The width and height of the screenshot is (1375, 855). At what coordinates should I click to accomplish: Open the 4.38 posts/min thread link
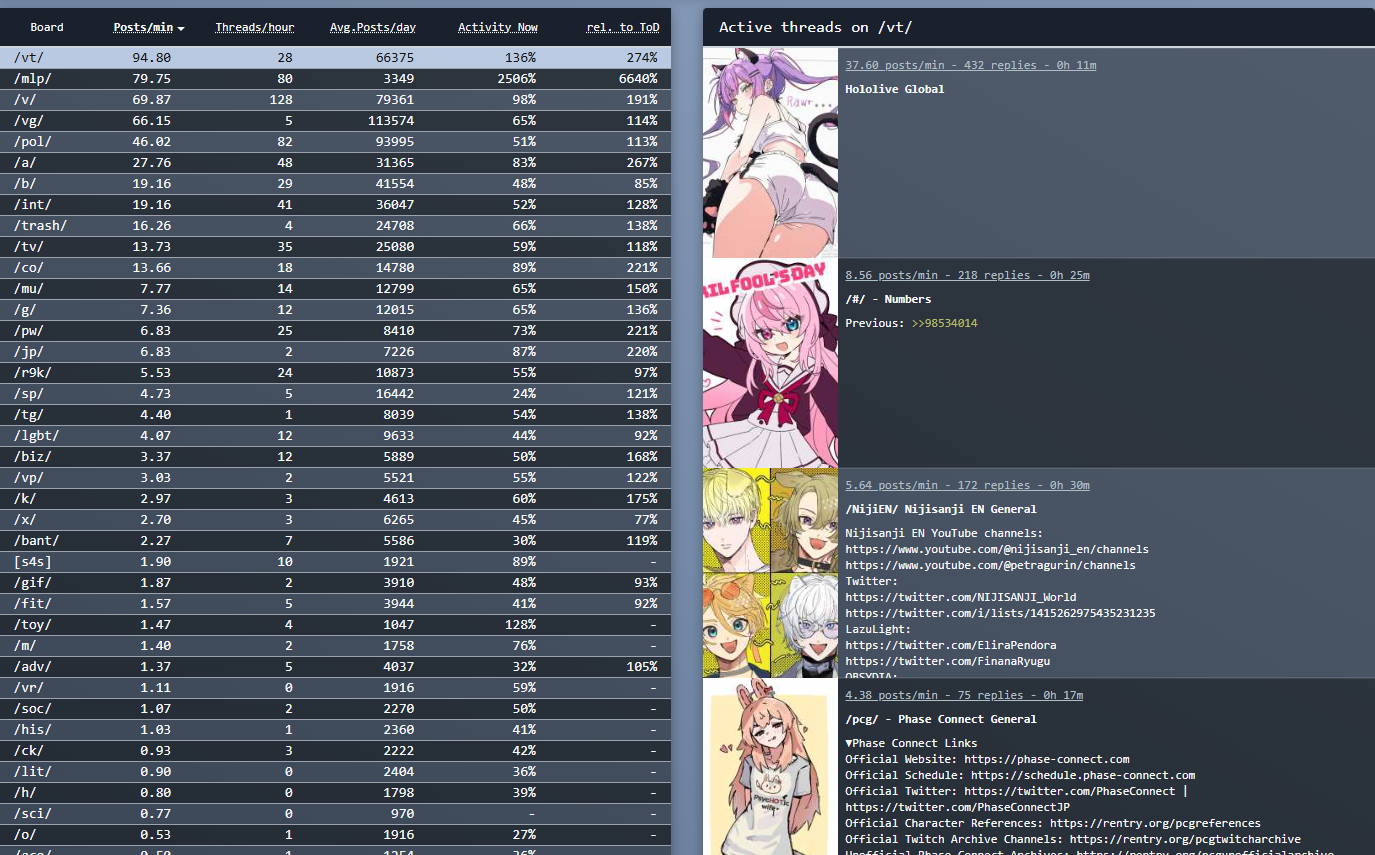pos(964,695)
